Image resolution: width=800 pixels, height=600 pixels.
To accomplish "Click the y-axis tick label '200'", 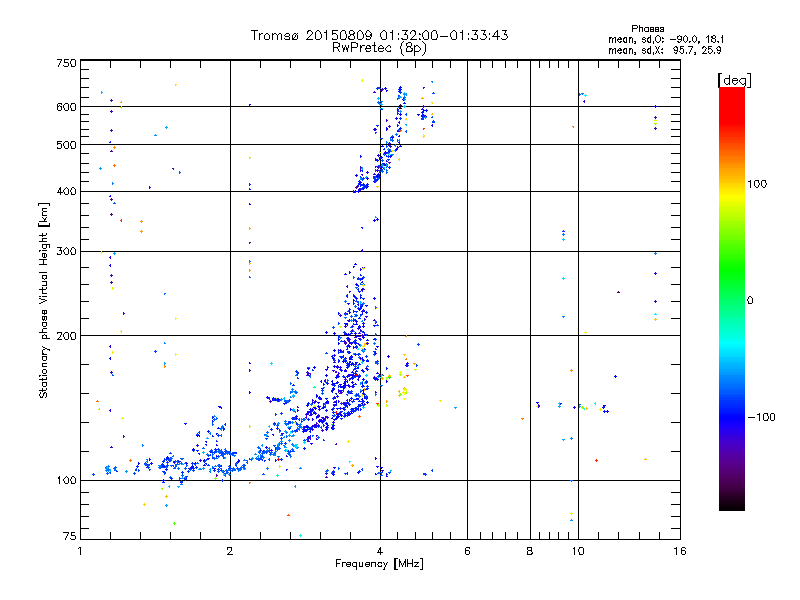I will 66,336.
